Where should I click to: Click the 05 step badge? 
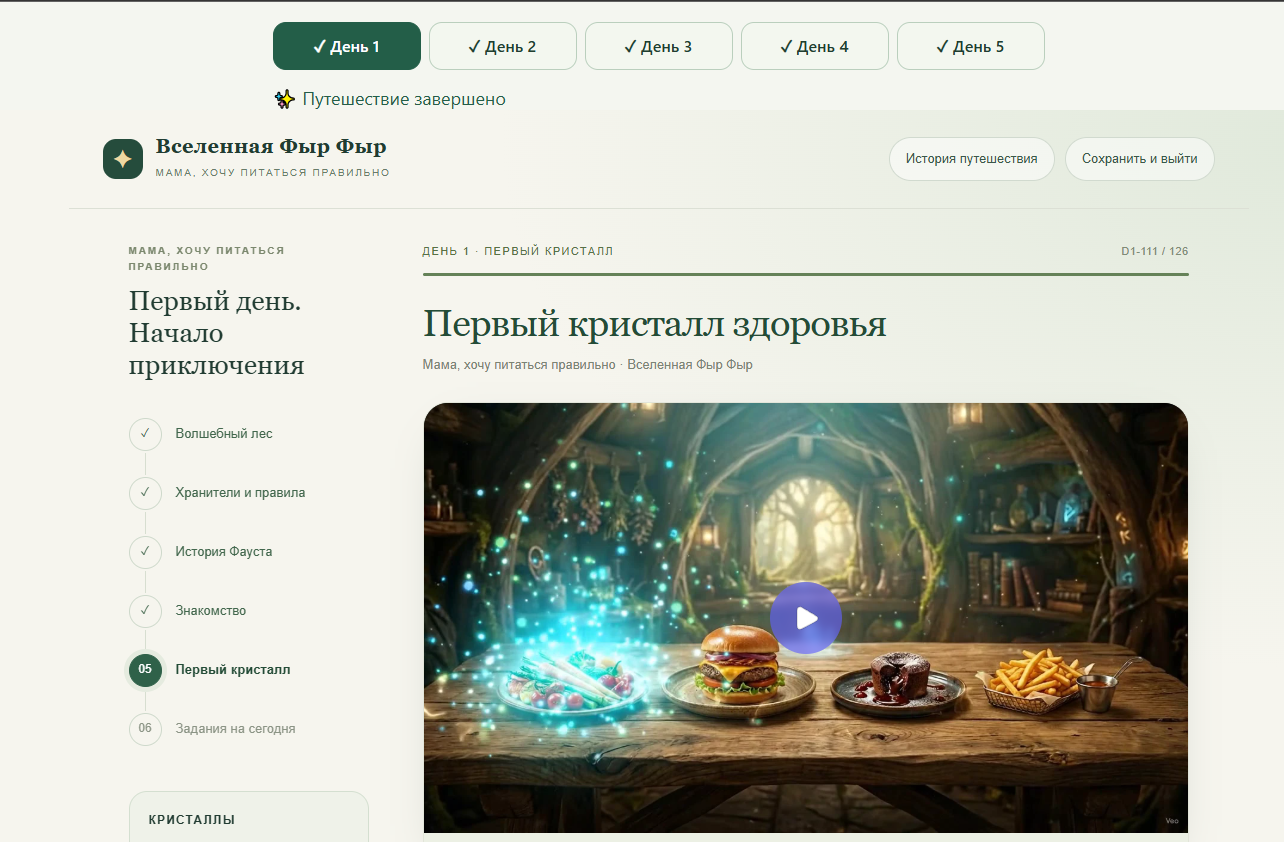coord(145,670)
